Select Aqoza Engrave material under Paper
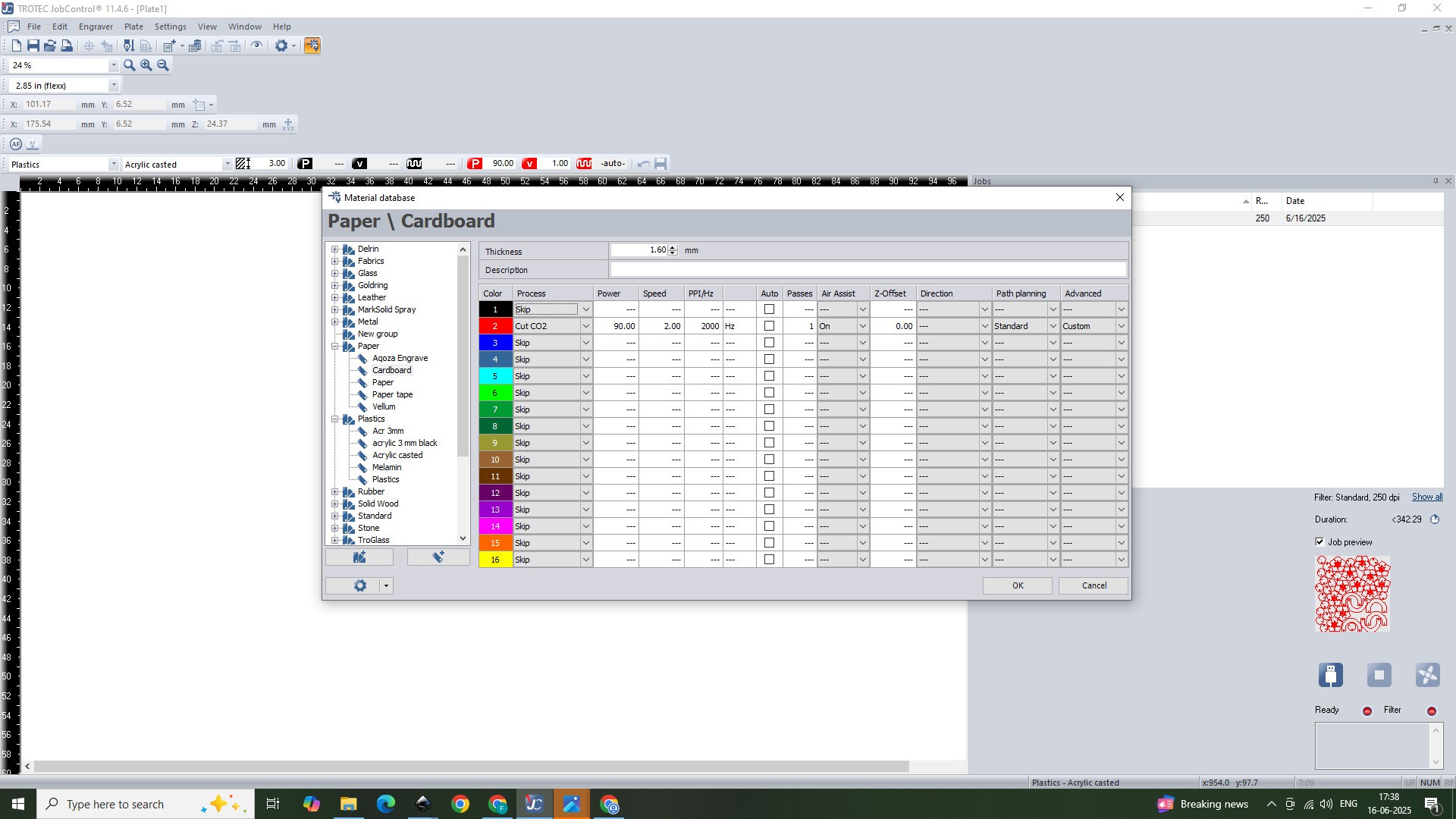The image size is (1456, 819). point(400,359)
